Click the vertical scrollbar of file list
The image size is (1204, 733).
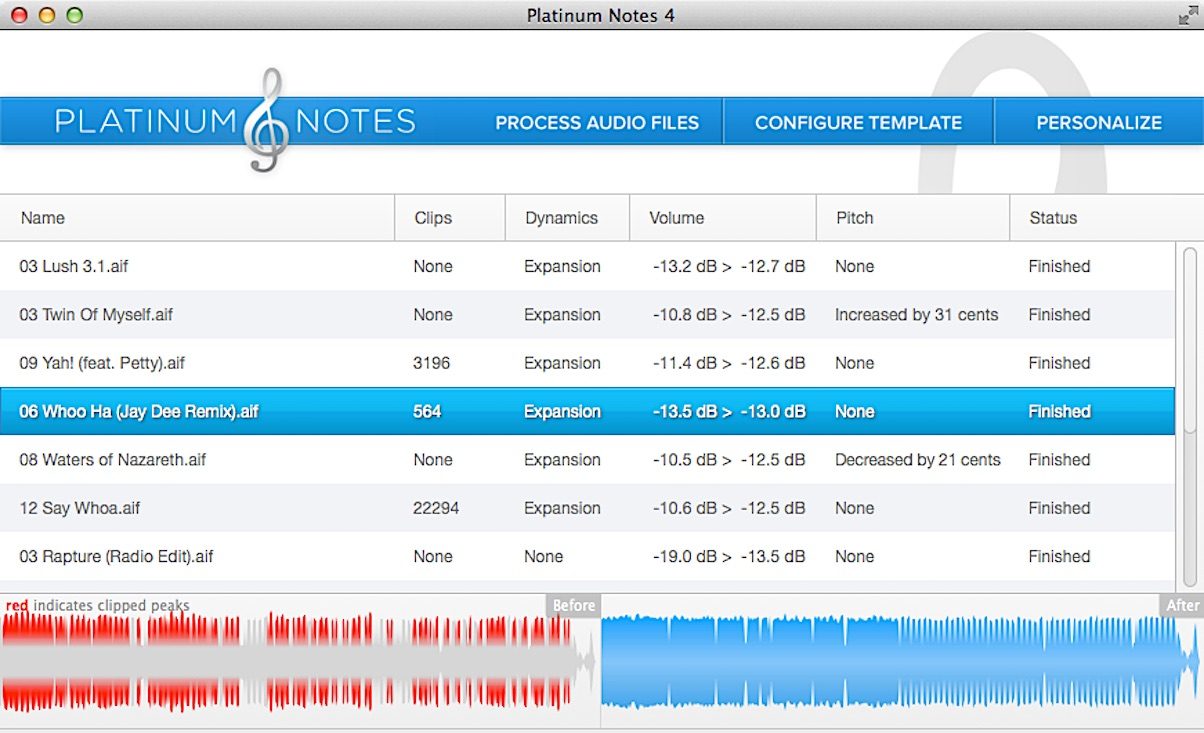pos(1189,340)
